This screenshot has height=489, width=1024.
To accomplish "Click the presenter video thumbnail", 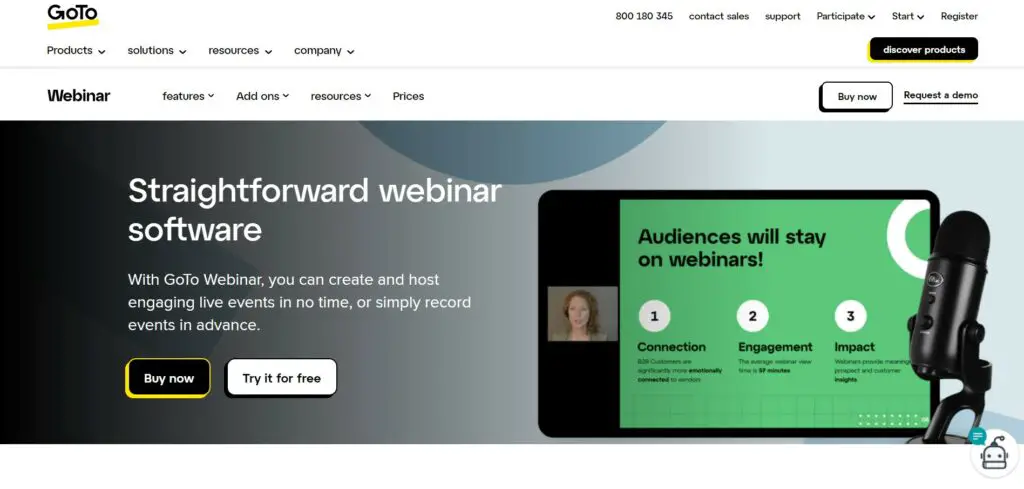I will pos(583,313).
